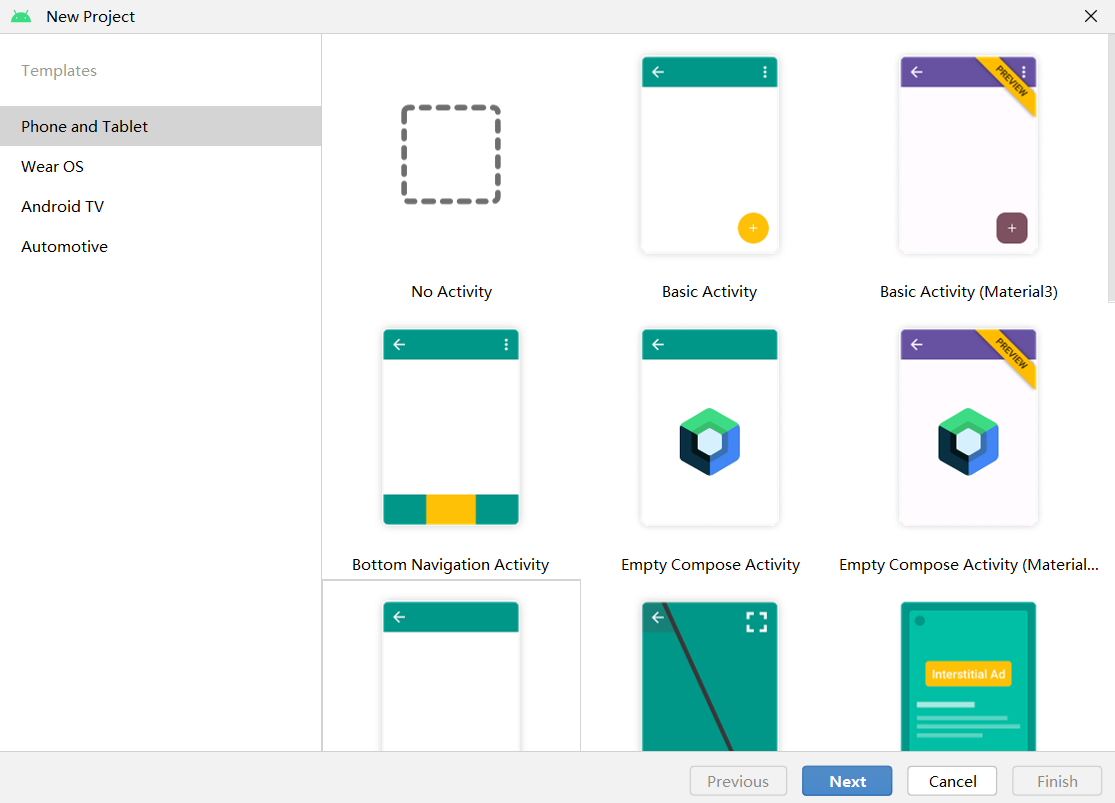Select the highlighted empty activity template thumbnail

click(451, 676)
